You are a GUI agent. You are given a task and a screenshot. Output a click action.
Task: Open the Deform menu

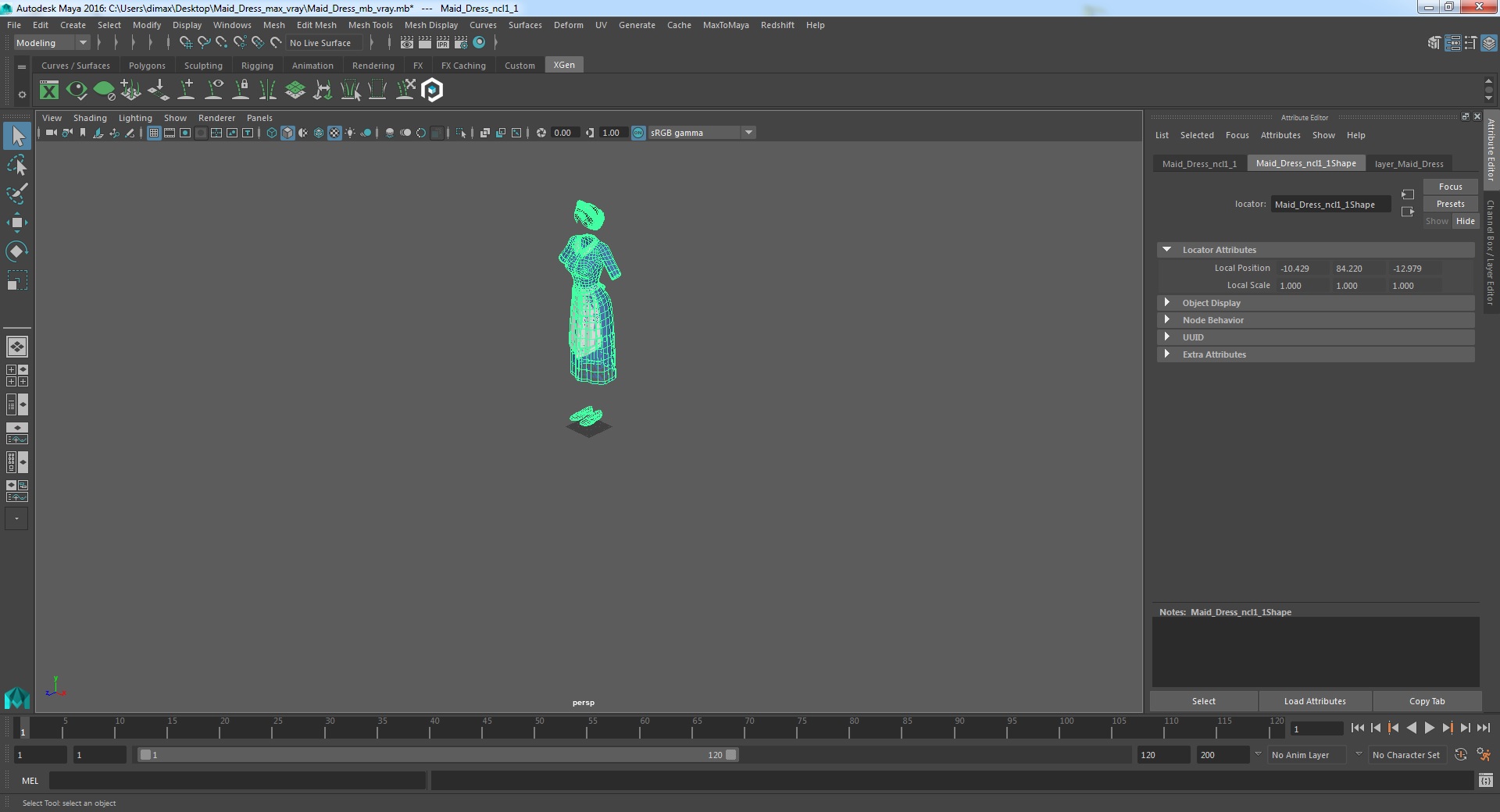pos(568,25)
